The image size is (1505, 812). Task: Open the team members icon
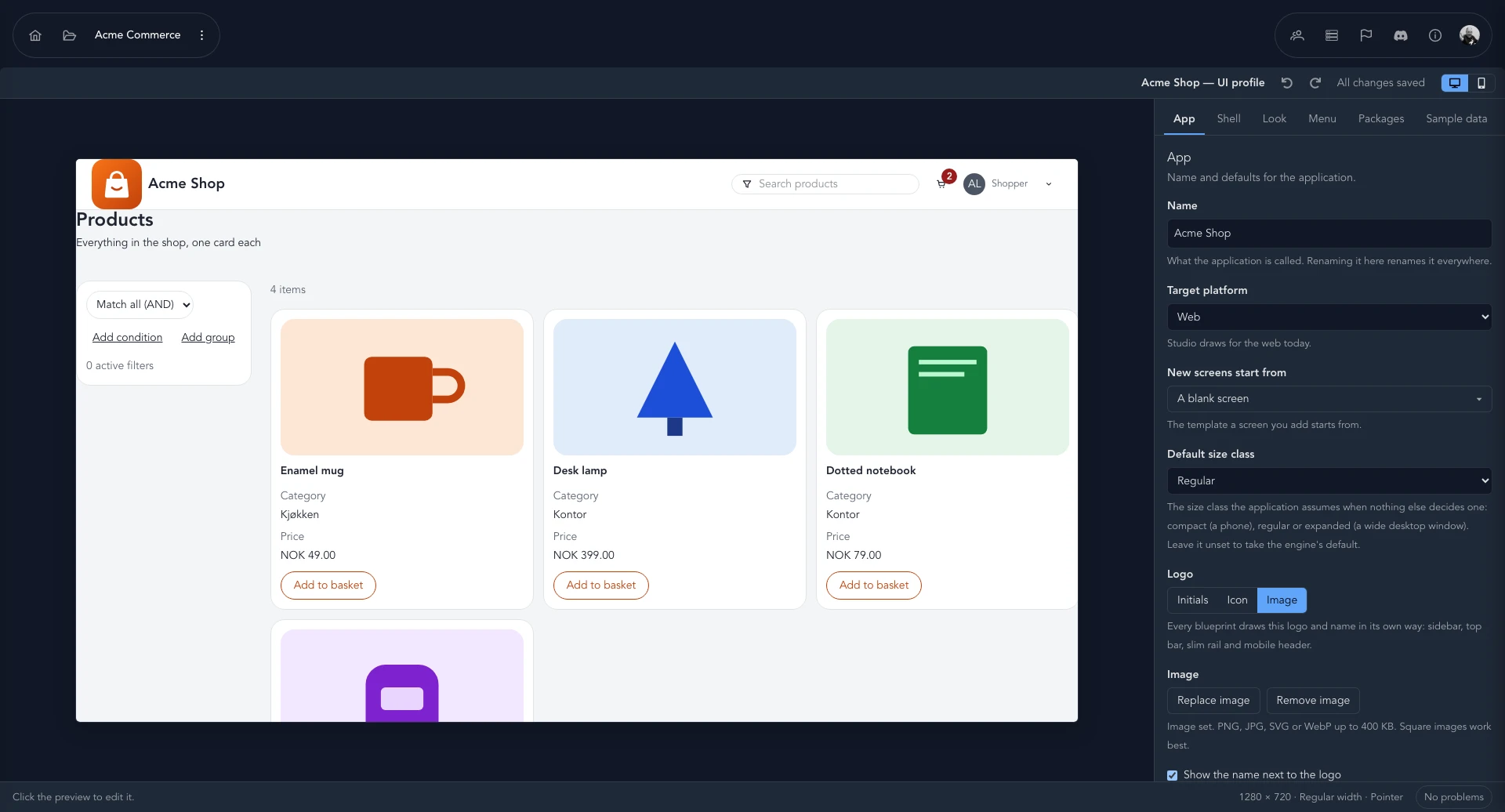[x=1297, y=35]
